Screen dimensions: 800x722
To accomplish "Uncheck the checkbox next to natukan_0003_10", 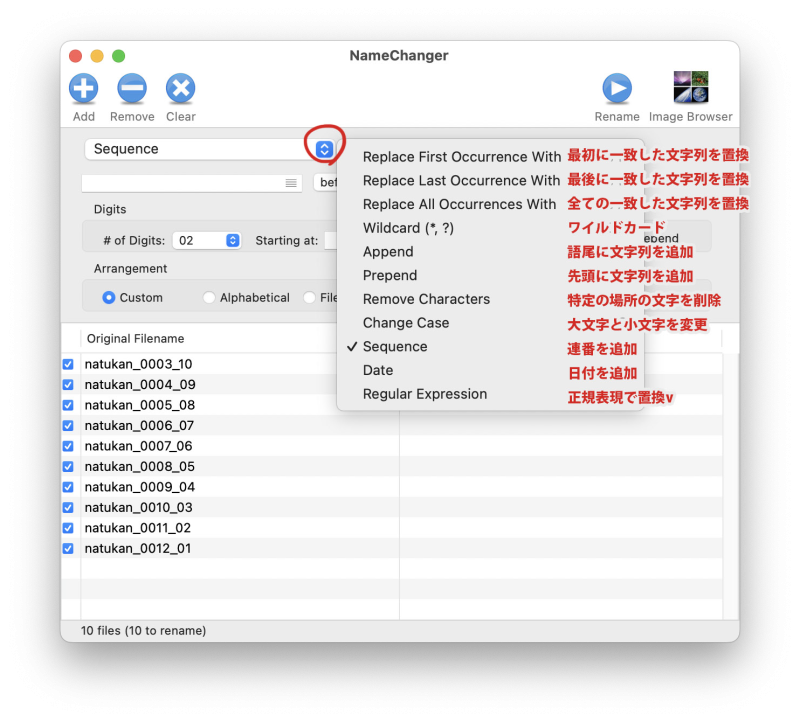I will [67, 364].
